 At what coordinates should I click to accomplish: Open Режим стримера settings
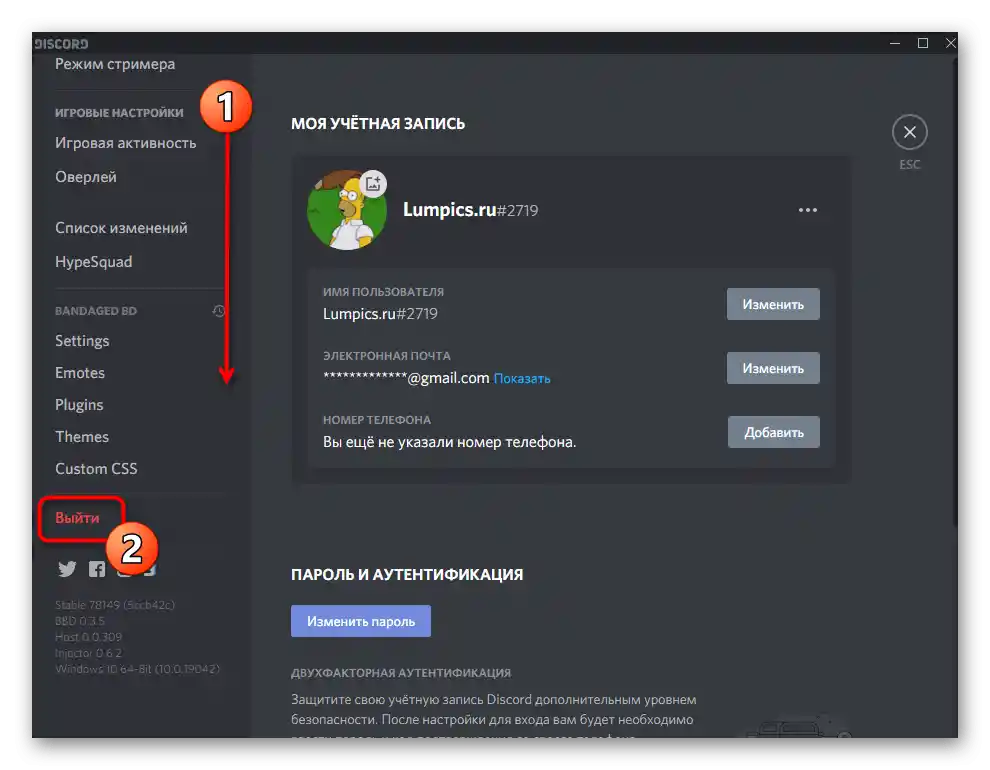coord(115,64)
